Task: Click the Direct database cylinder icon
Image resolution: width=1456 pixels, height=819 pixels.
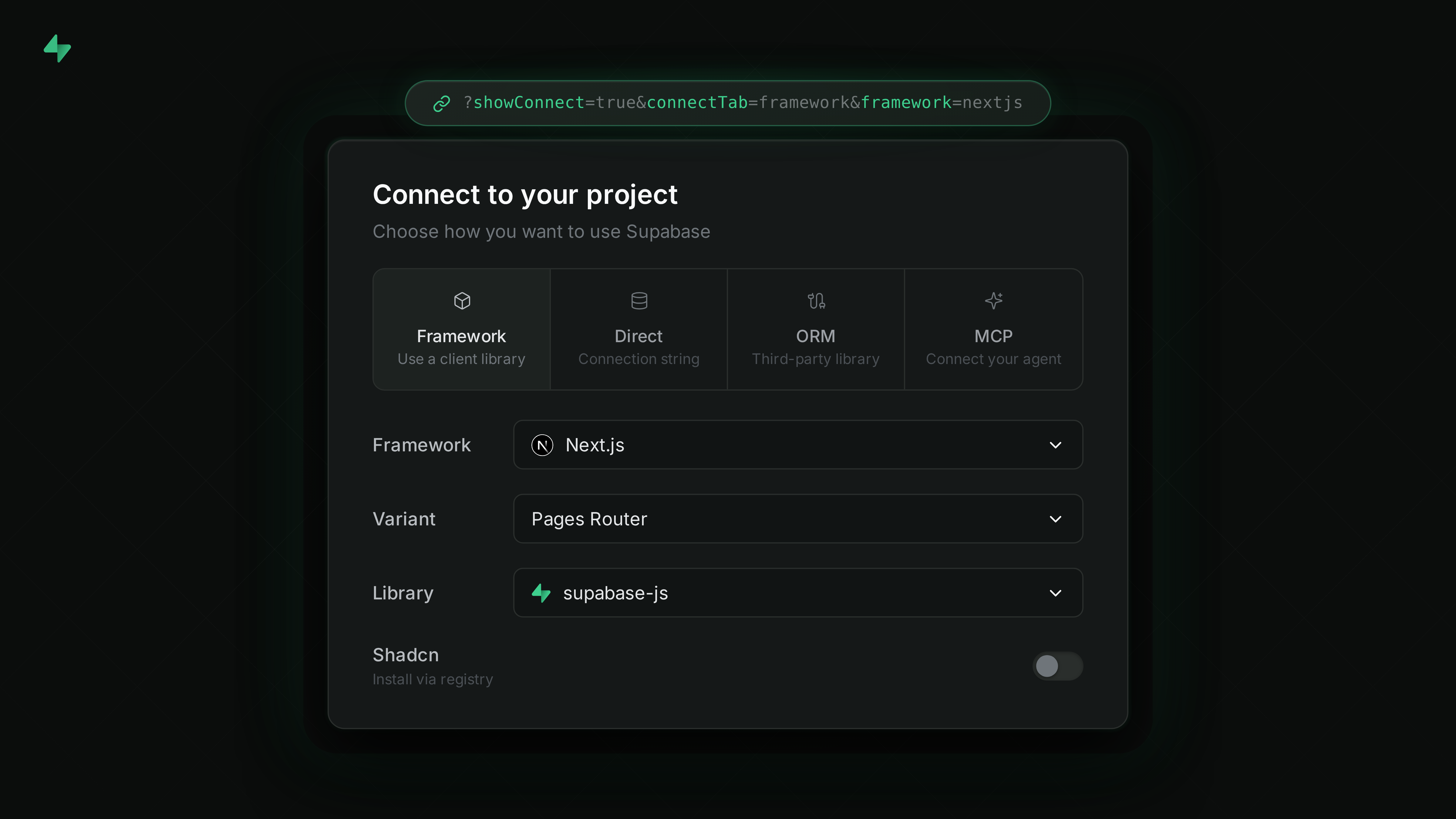Action: 639,301
